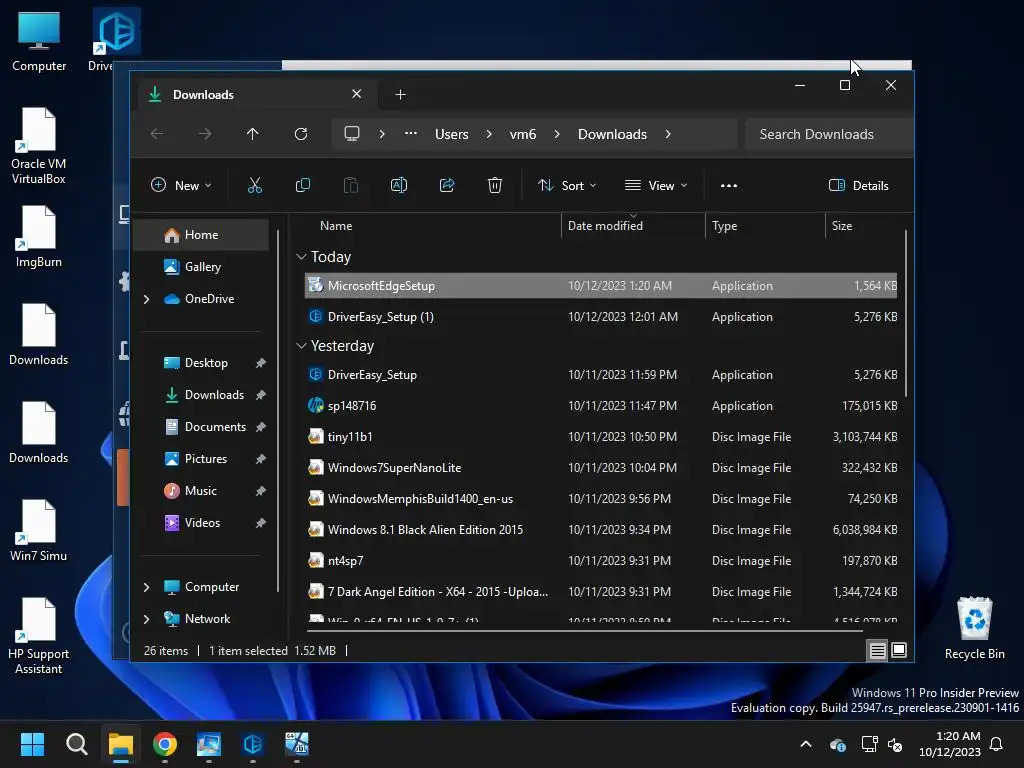Screen dimensions: 1024x768
Task: Click the Search Downloads field
Action: [829, 134]
